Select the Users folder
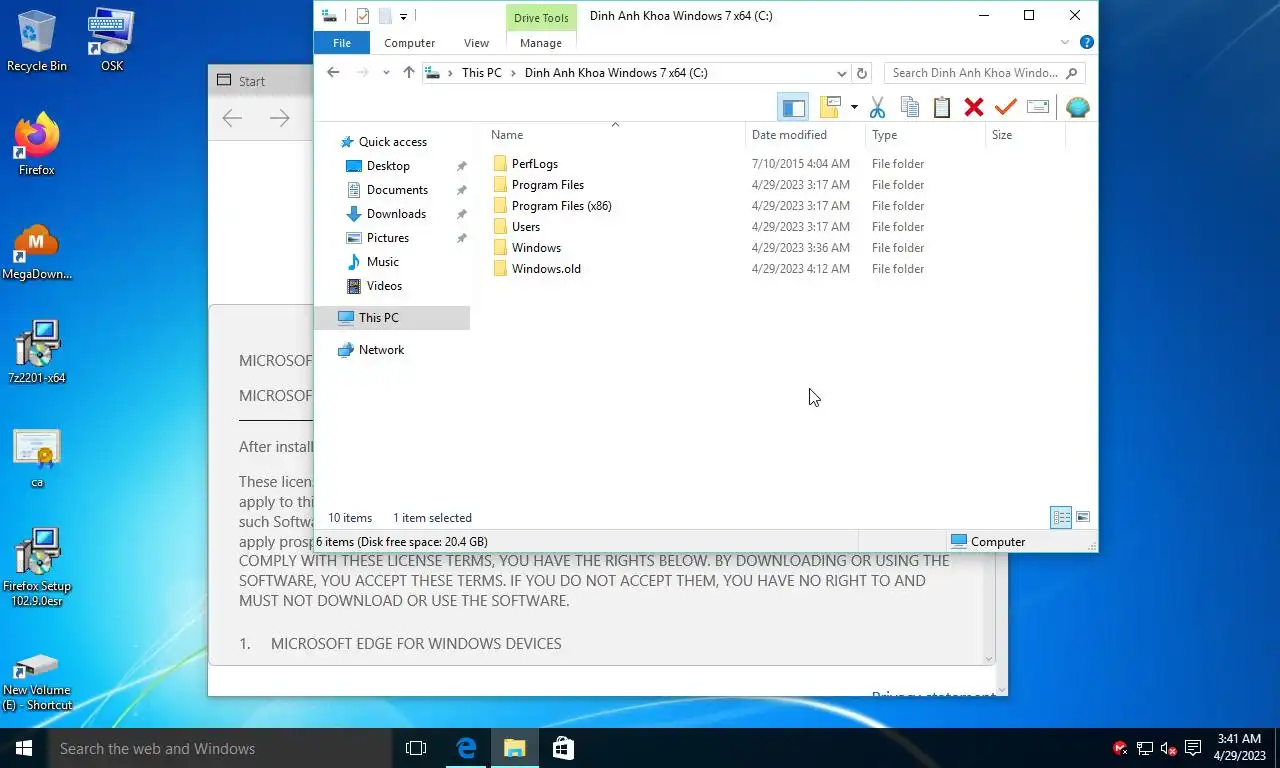The image size is (1280, 768). click(526, 227)
